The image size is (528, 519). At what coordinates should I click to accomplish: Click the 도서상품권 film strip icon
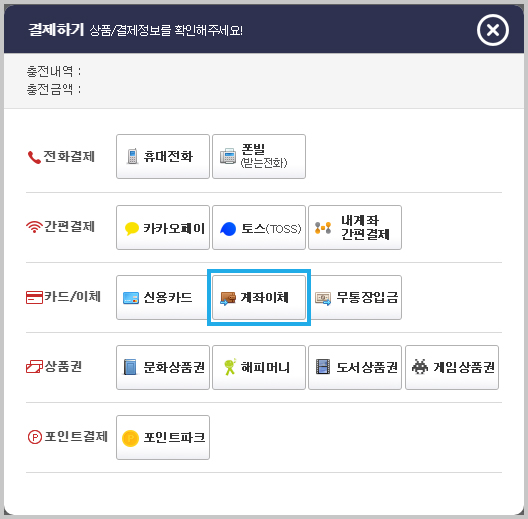323,367
